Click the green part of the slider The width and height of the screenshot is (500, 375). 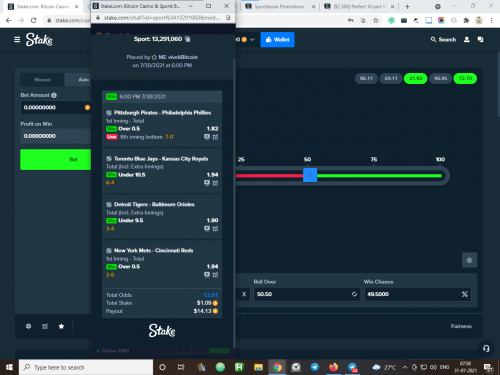pos(379,175)
